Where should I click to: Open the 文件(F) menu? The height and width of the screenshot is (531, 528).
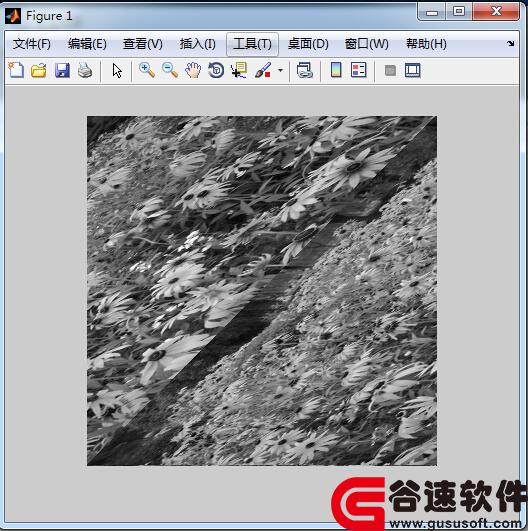(x=31, y=44)
